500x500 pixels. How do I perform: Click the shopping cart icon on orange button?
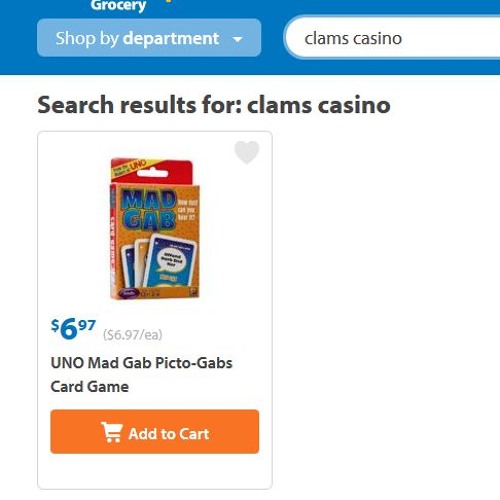(x=112, y=432)
